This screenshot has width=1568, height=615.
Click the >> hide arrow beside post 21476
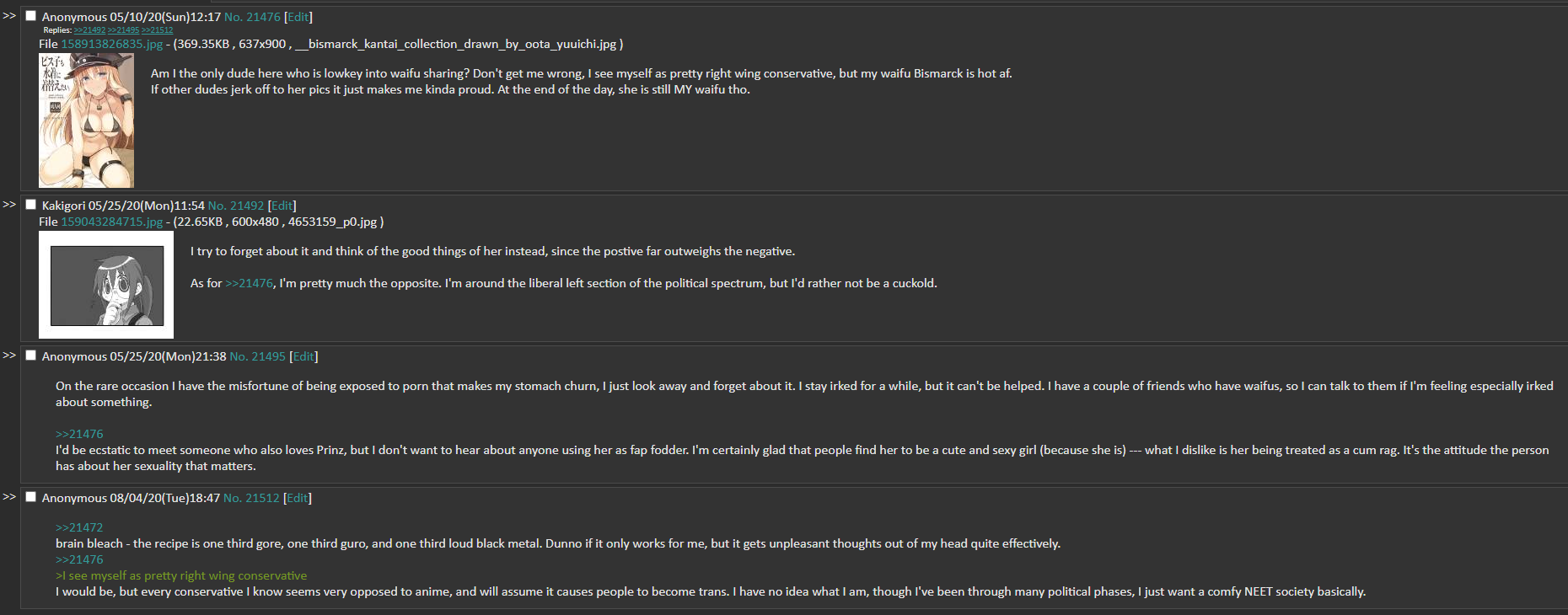coord(9,16)
